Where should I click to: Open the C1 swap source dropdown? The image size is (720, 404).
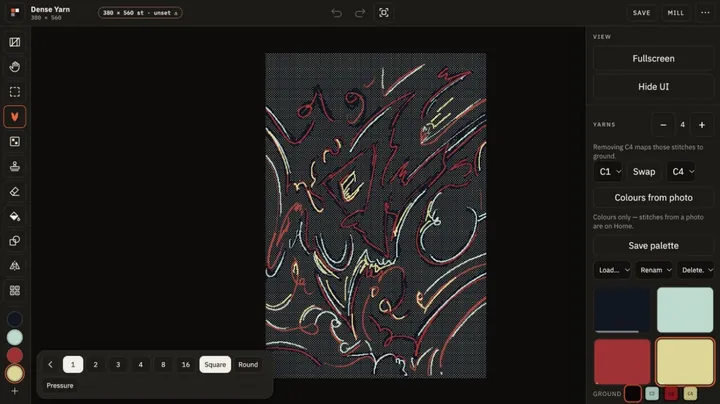click(609, 172)
